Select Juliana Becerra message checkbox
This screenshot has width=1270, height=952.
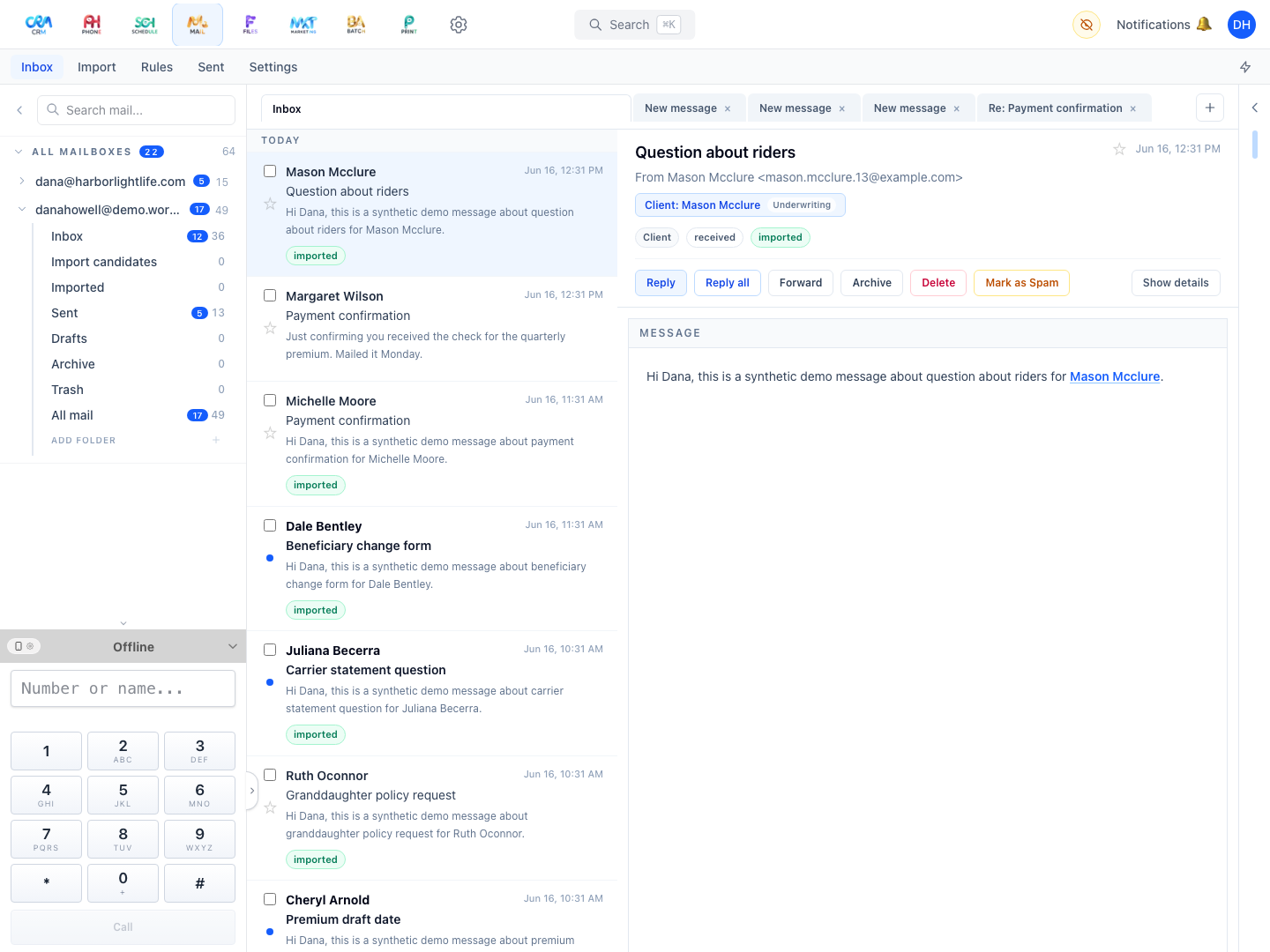coord(271,650)
